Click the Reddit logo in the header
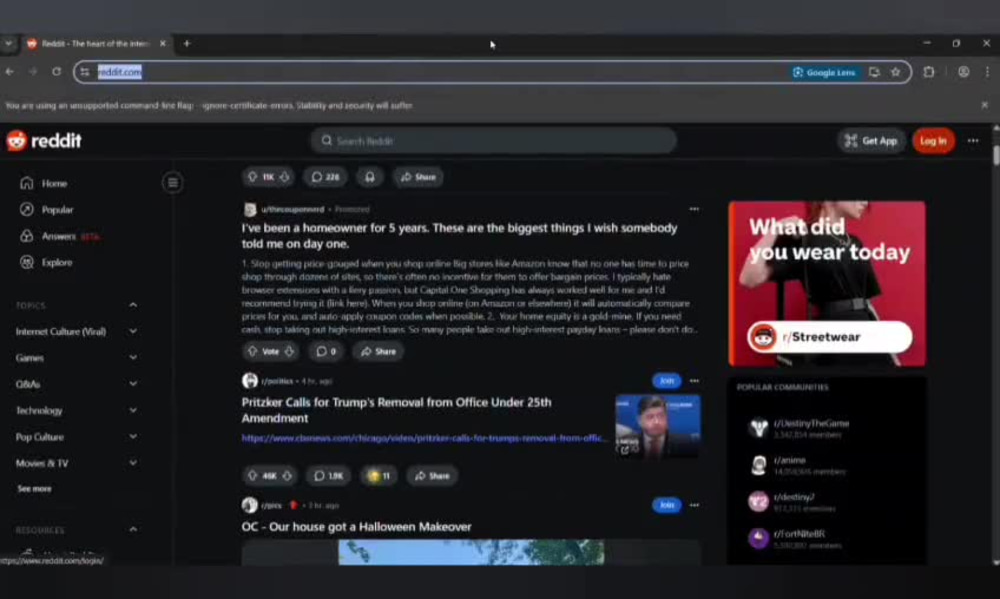 44,140
